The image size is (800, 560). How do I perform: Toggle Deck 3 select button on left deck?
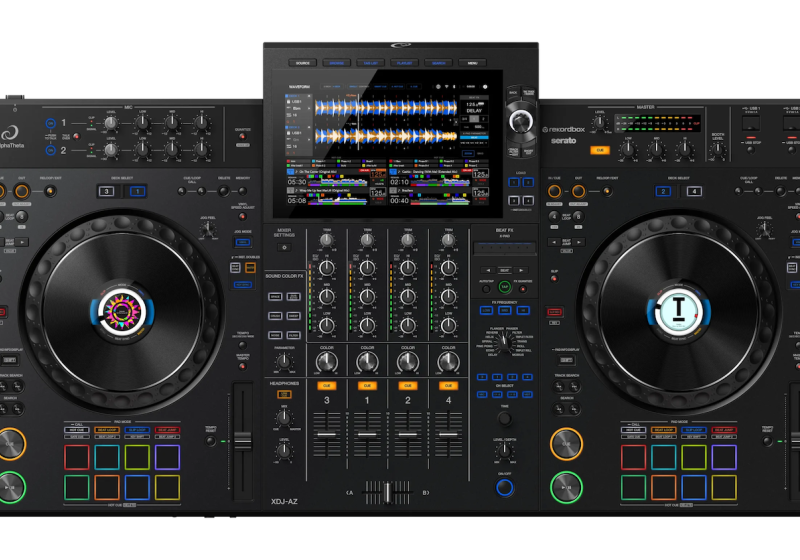(x=106, y=190)
